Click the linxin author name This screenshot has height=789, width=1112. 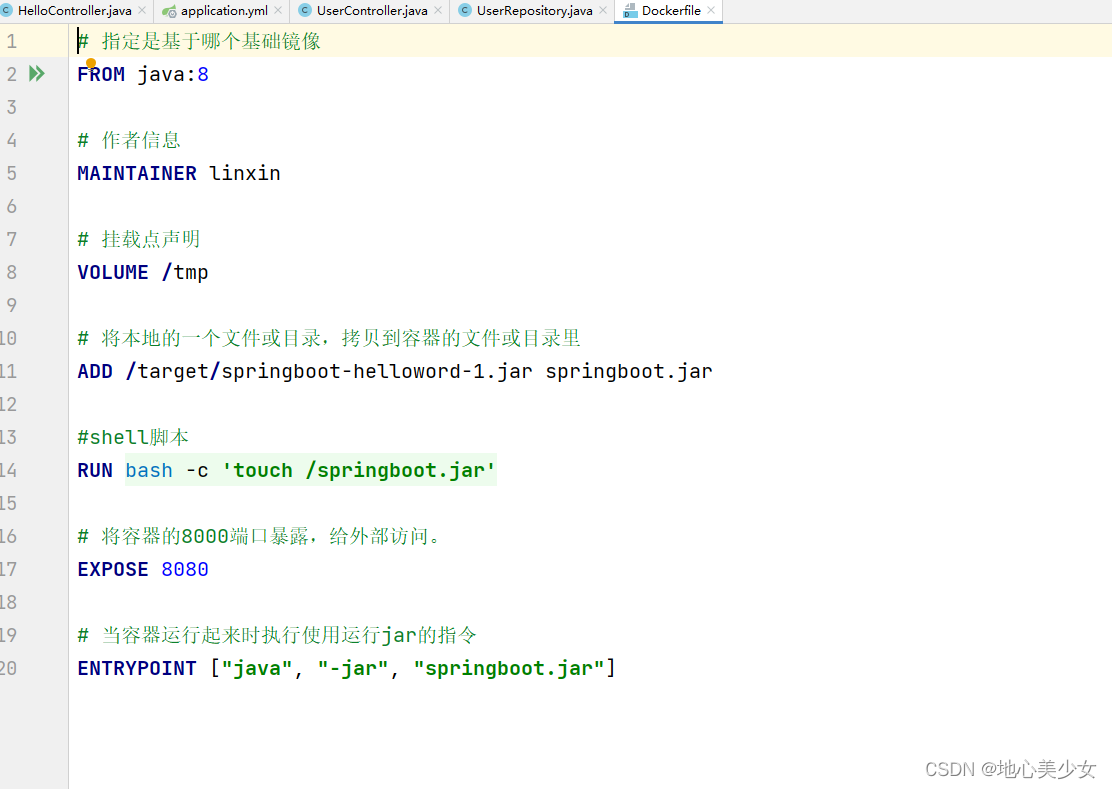click(x=245, y=174)
